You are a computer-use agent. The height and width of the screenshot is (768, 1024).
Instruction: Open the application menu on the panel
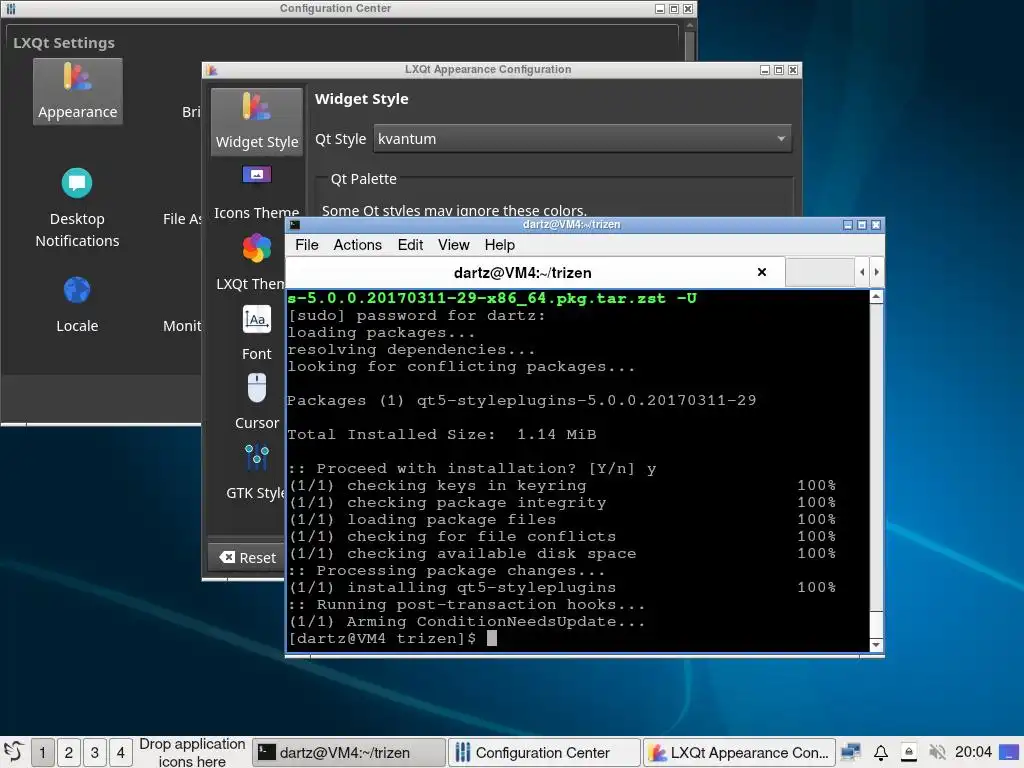tap(14, 752)
